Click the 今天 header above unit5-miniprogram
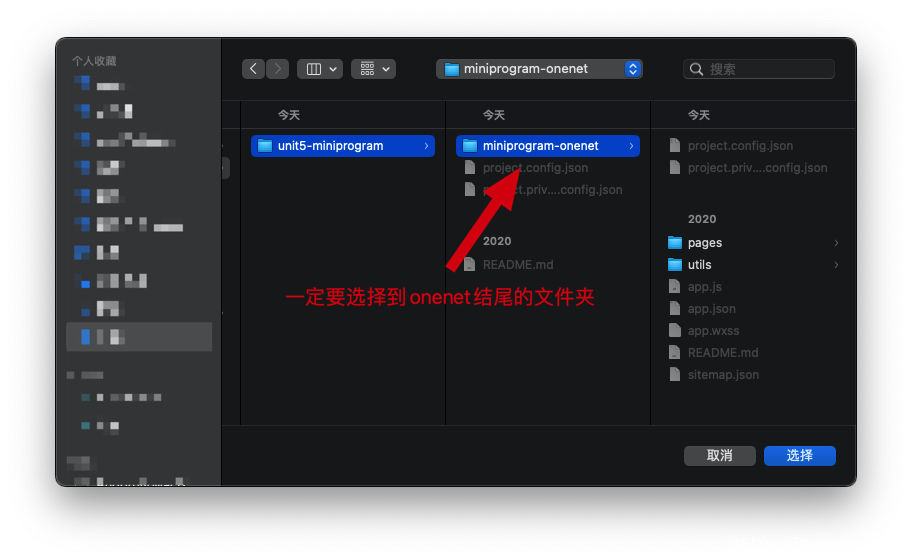Image resolution: width=912 pixels, height=560 pixels. click(288, 115)
